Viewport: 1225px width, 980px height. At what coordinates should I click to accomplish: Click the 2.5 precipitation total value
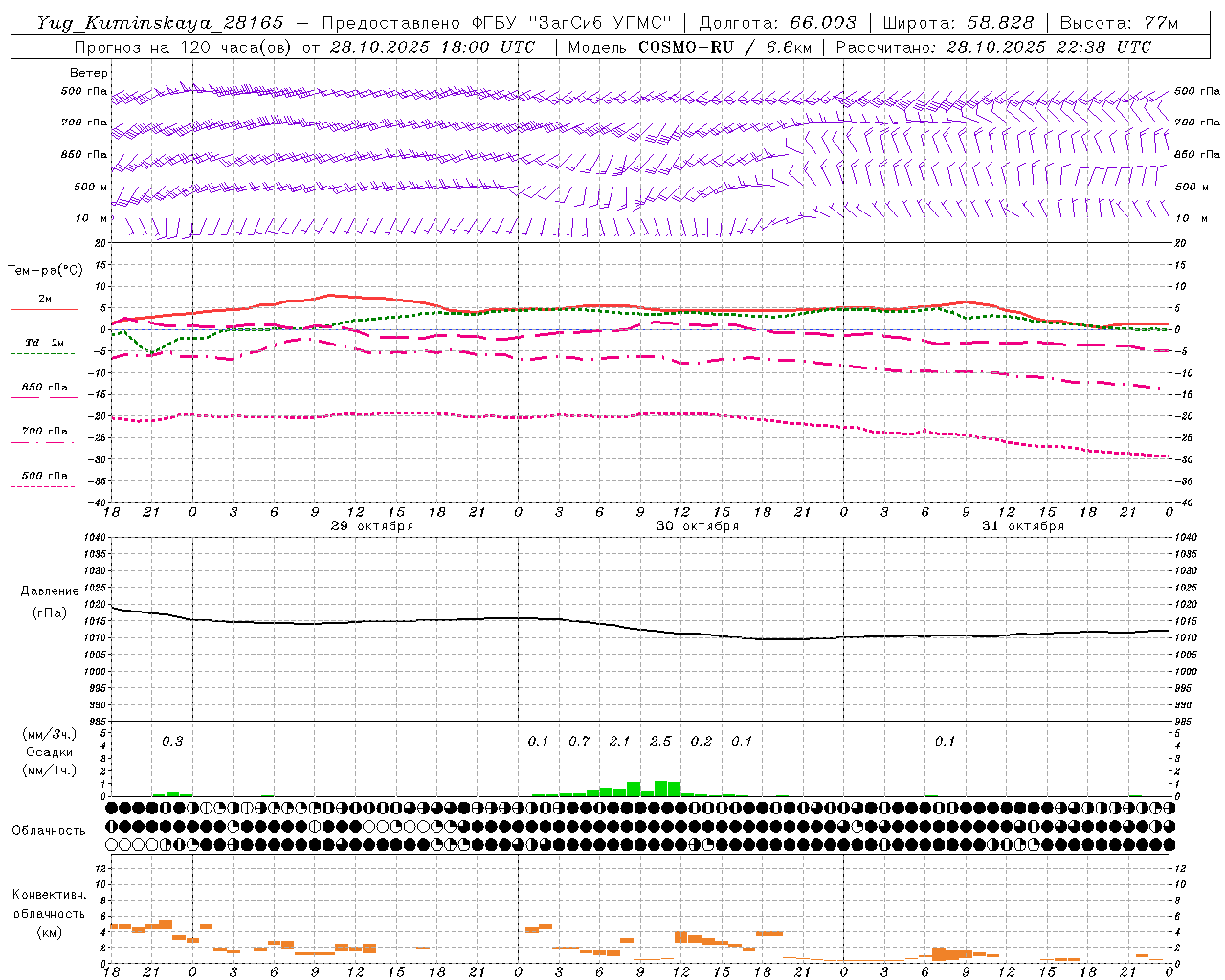pos(660,741)
